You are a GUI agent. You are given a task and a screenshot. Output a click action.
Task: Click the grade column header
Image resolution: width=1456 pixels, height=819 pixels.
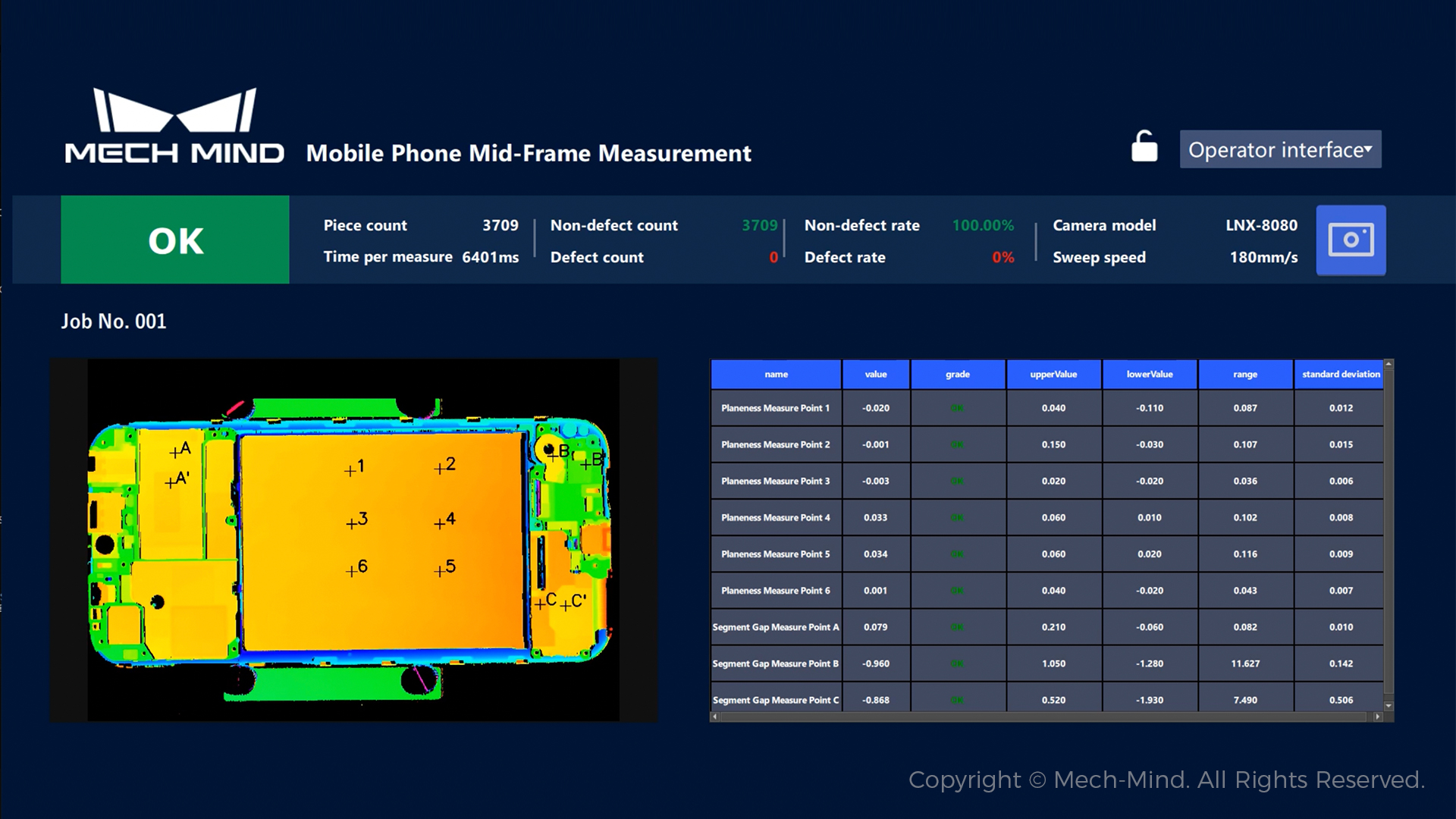tap(957, 375)
